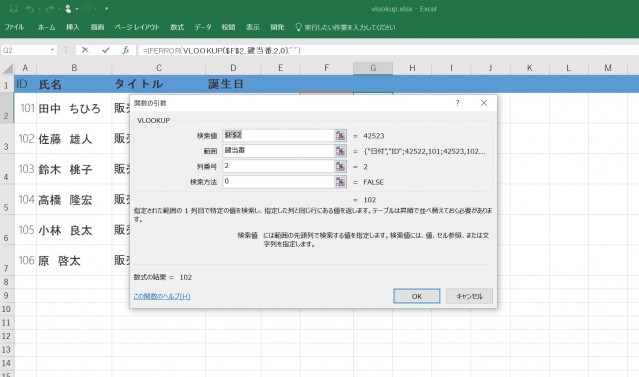The width and height of the screenshot is (639, 377).
Task: Open the Name Box dropdown arrow
Action: [x=53, y=50]
